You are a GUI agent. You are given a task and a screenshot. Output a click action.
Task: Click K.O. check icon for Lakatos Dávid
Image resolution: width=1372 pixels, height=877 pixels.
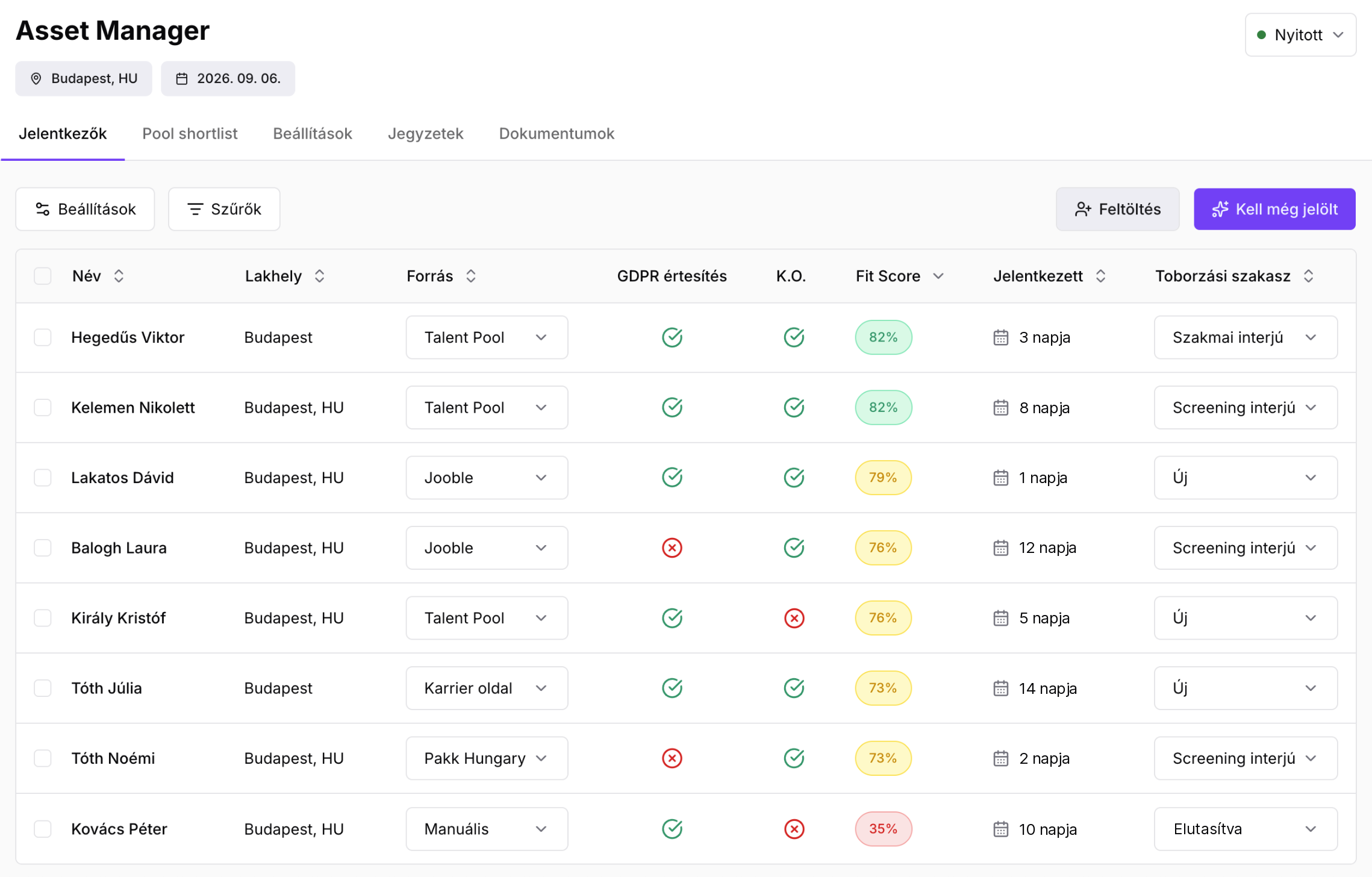(x=794, y=478)
